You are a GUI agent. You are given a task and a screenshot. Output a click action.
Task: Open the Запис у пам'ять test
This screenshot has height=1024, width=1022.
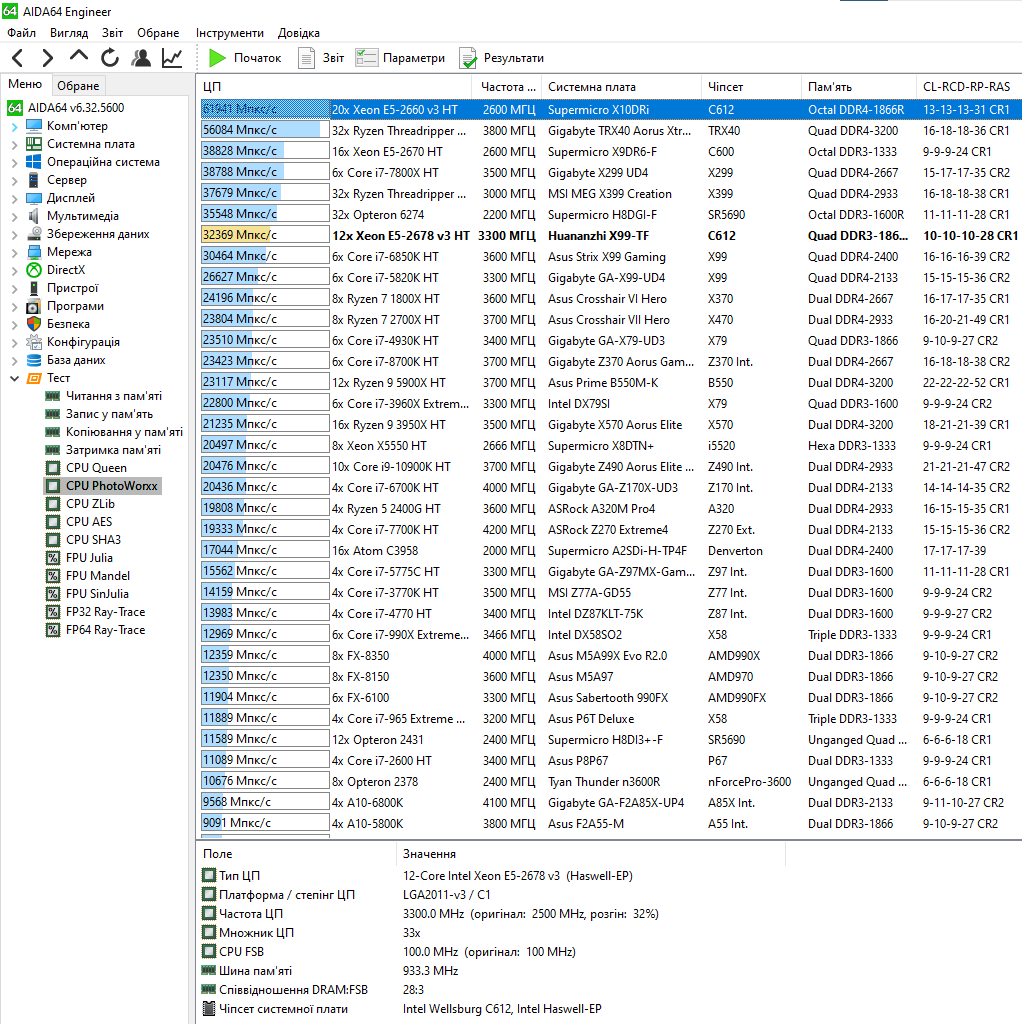pyautogui.click(x=99, y=414)
